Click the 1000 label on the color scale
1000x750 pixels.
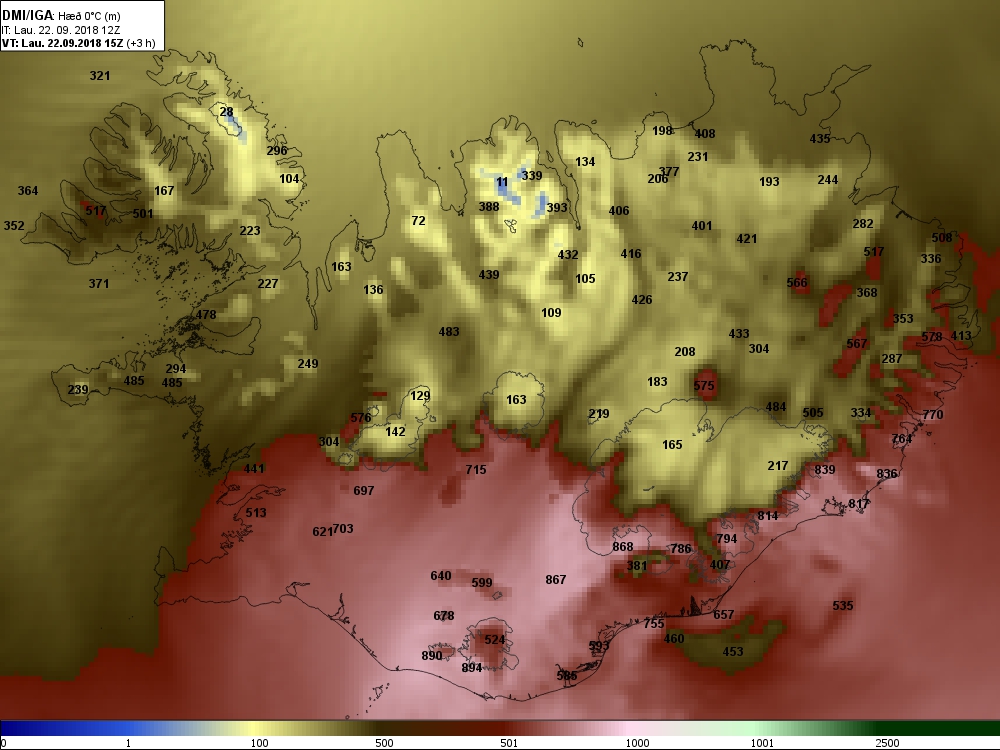coord(637,743)
